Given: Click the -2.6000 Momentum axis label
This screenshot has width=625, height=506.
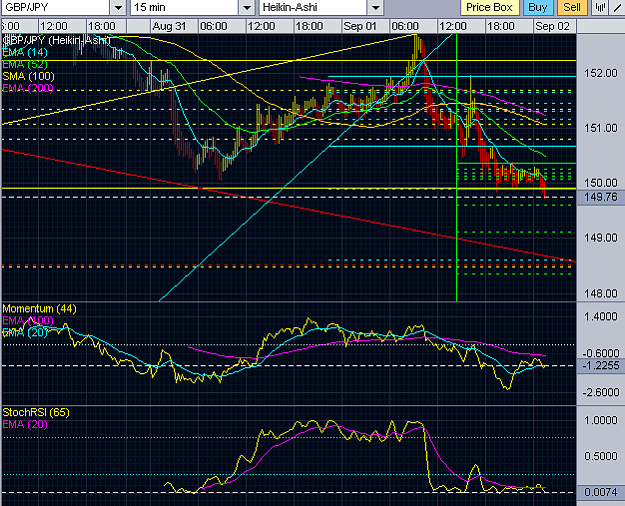Looking at the screenshot, I should coord(601,393).
